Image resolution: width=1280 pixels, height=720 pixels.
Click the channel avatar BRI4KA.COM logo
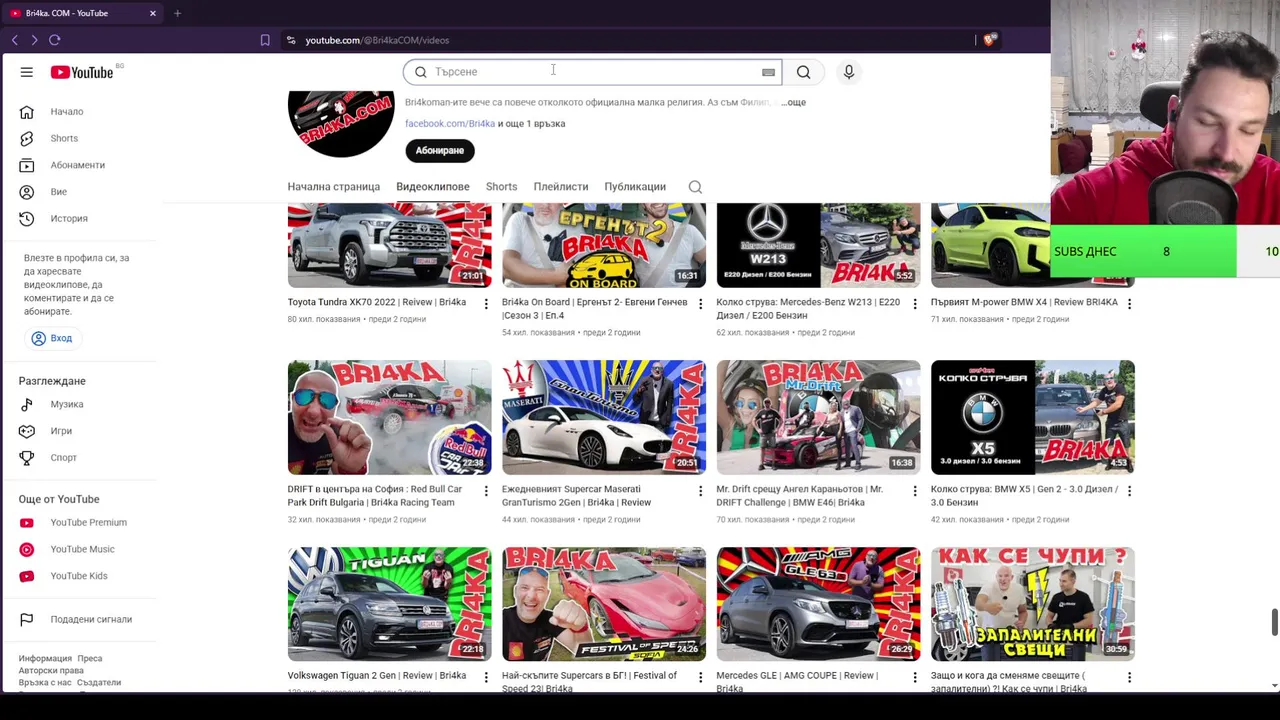pyautogui.click(x=341, y=123)
